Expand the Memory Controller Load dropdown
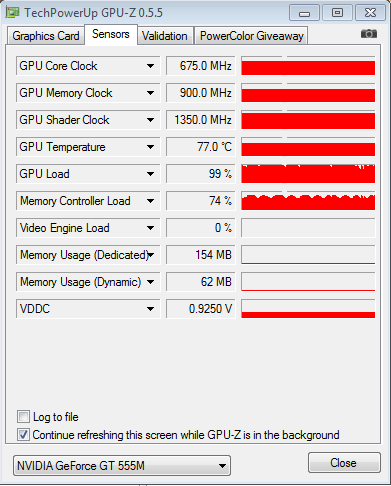 [x=150, y=201]
